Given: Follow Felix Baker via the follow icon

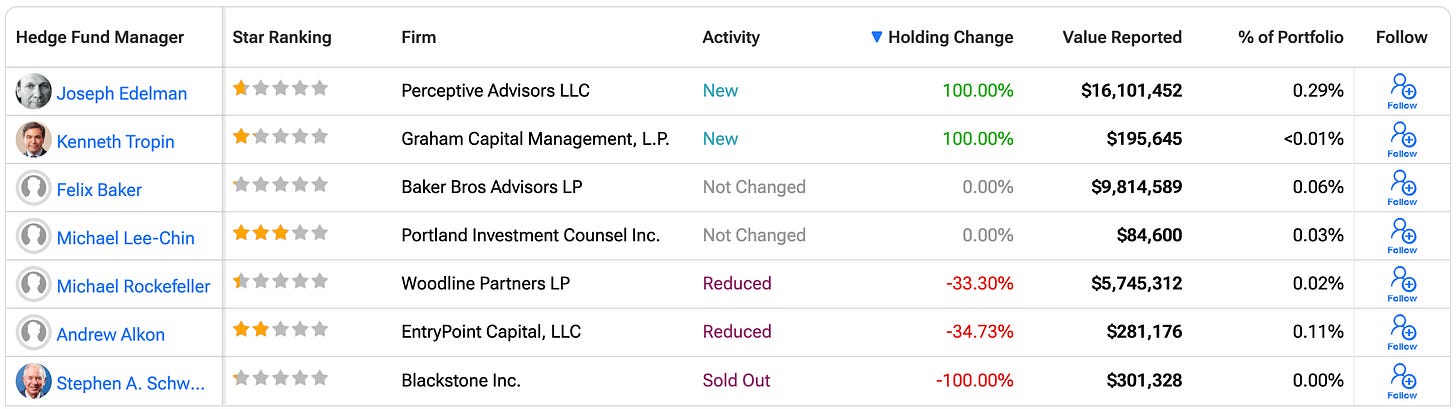Looking at the screenshot, I should coord(1402,184).
